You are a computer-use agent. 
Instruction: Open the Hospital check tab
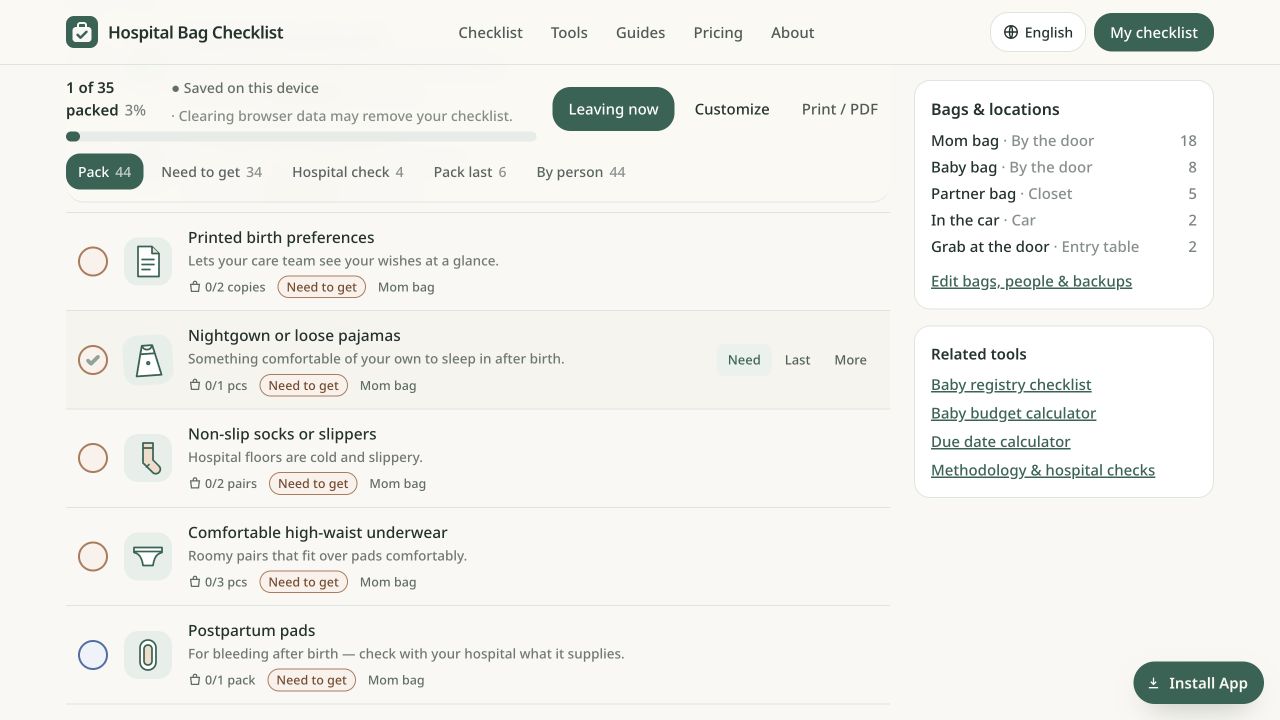click(x=348, y=172)
